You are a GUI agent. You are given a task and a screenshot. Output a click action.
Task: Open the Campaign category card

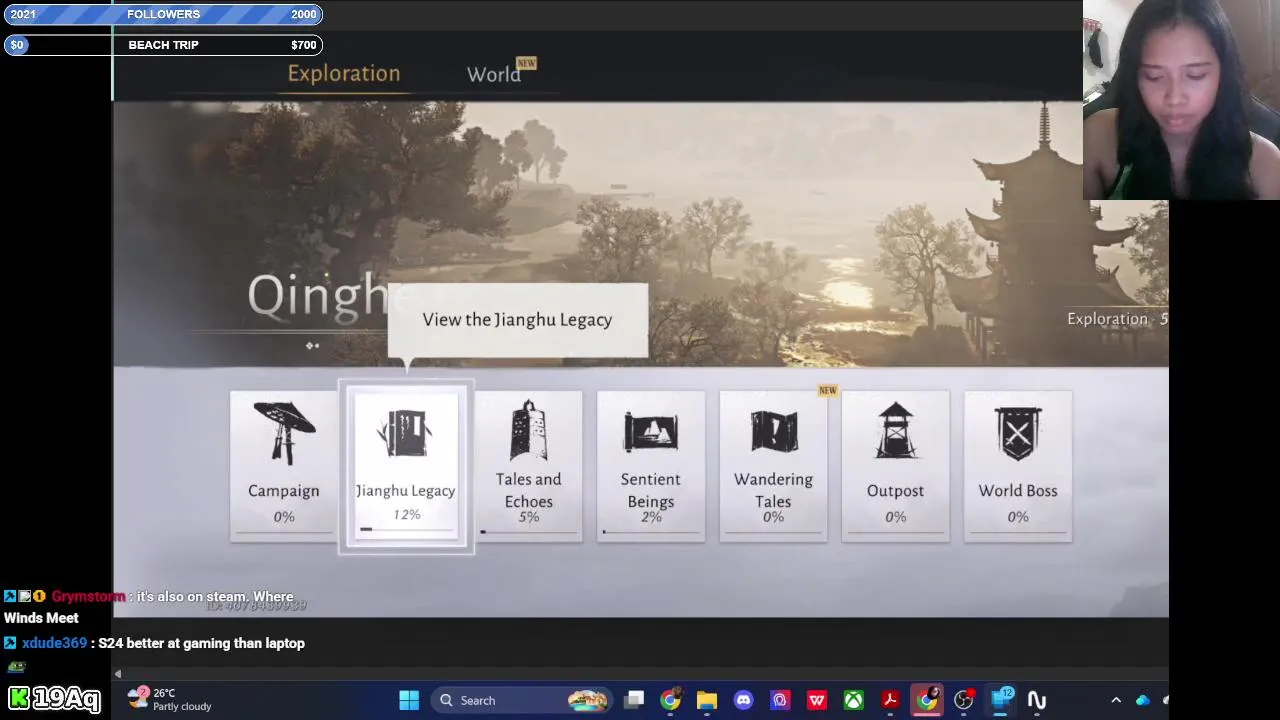click(284, 466)
